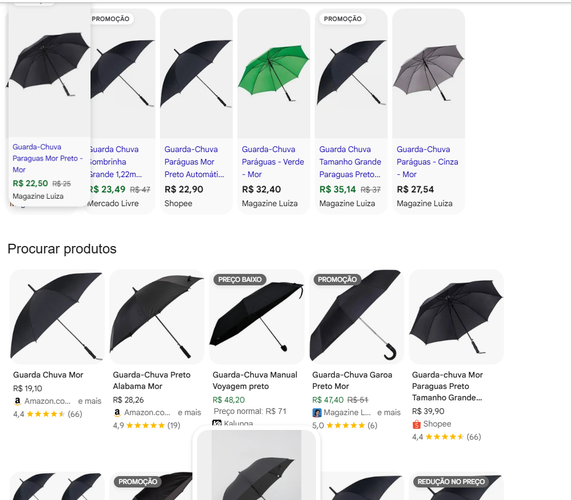Click the star rating of Guarda-Chuva Garoa Preto
Screen dimensions: 571x500
[x=344, y=425]
